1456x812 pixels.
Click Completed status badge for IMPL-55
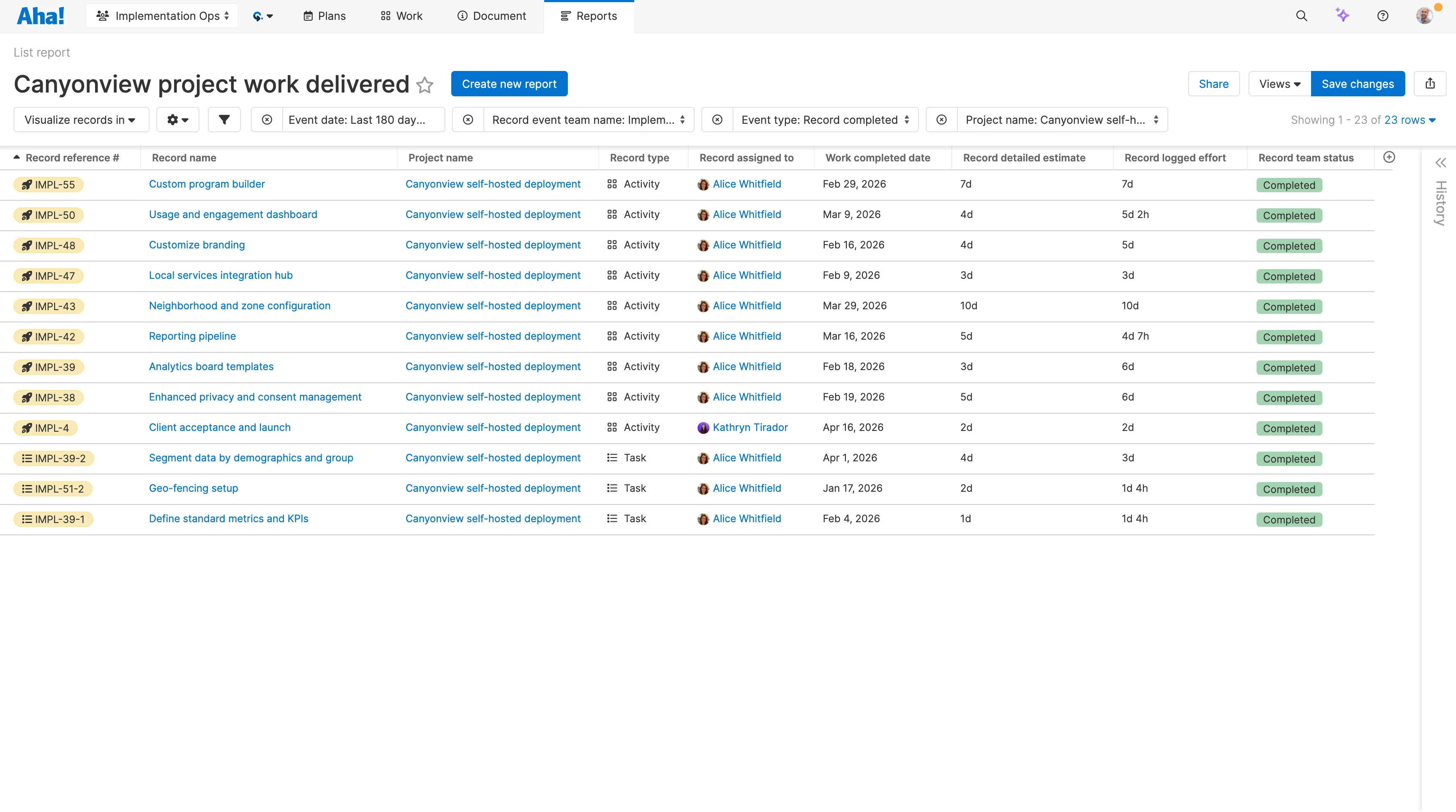(1289, 185)
